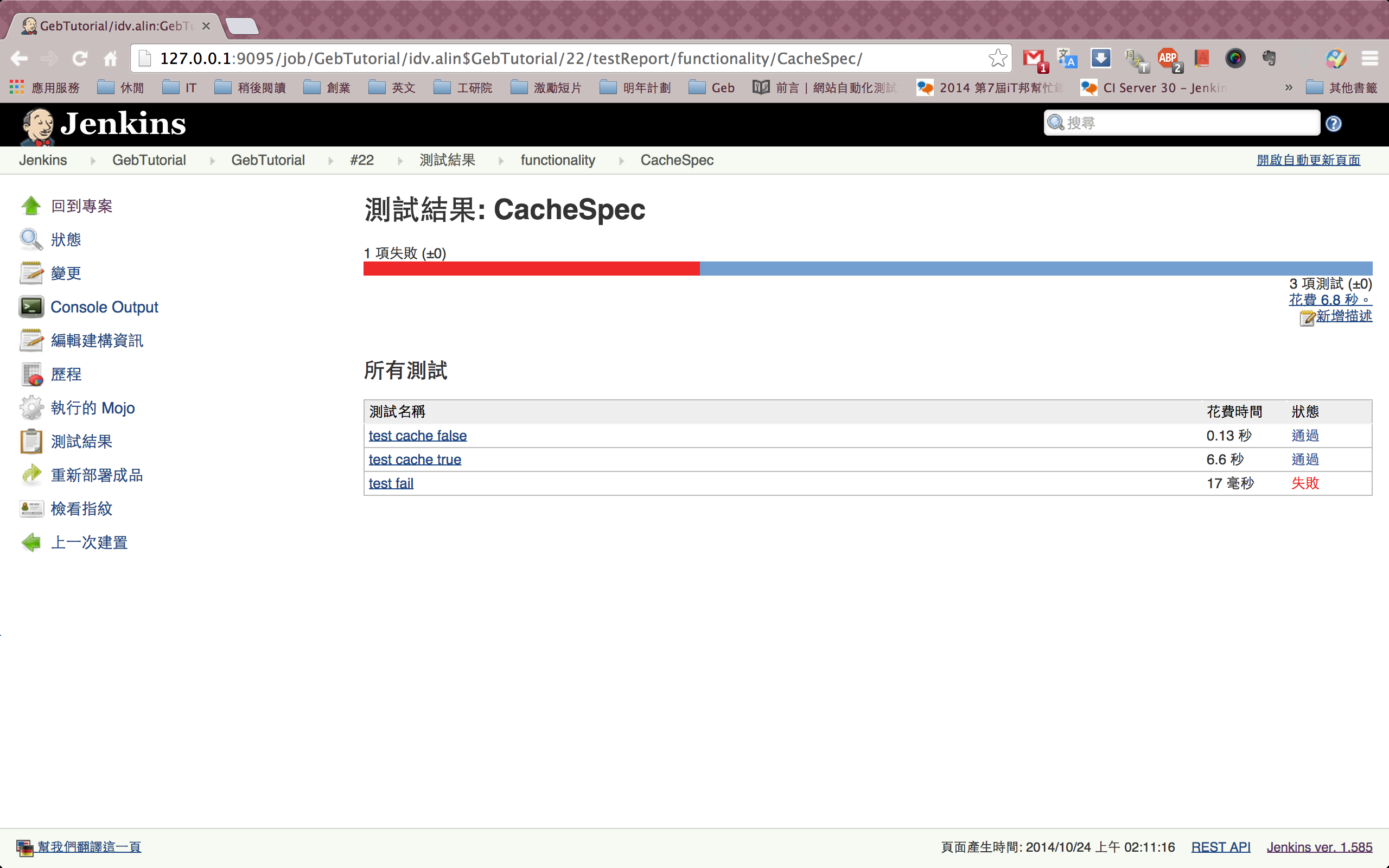Expand the #22 breadcrumb dropdown
Image resolution: width=1389 pixels, height=868 pixels.
(399, 161)
